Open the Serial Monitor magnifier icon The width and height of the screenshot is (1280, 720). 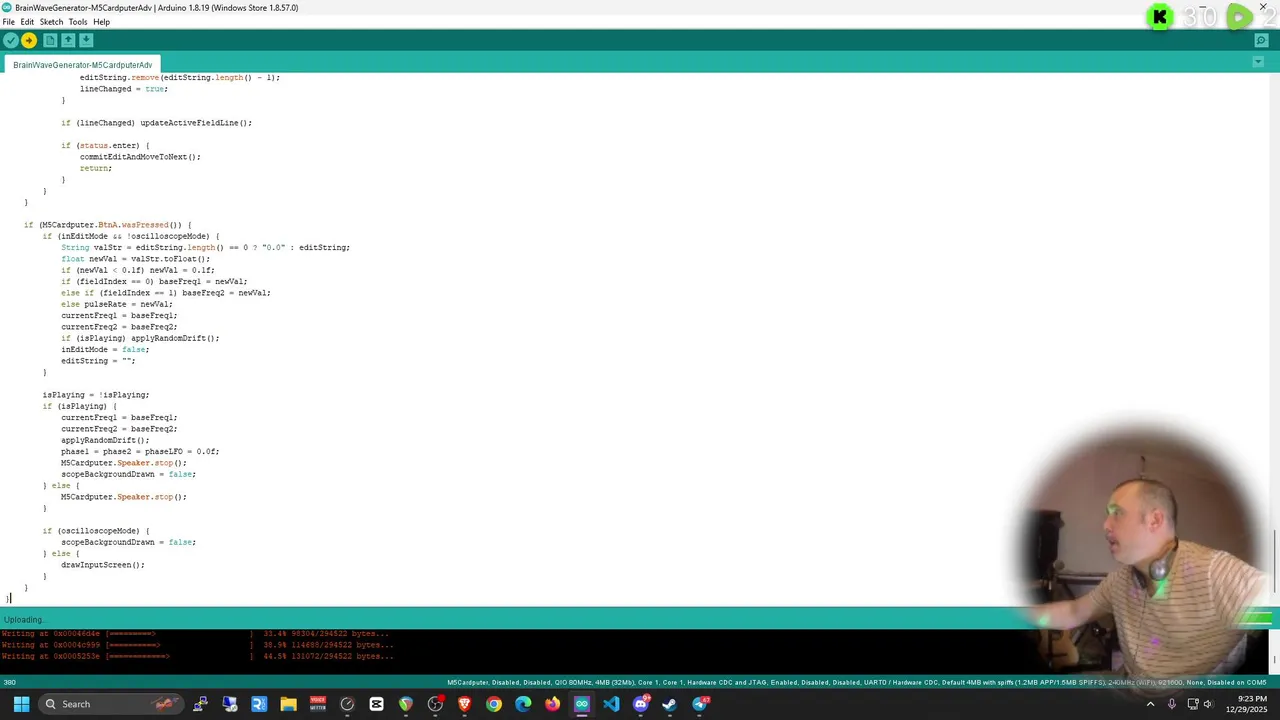(1262, 41)
